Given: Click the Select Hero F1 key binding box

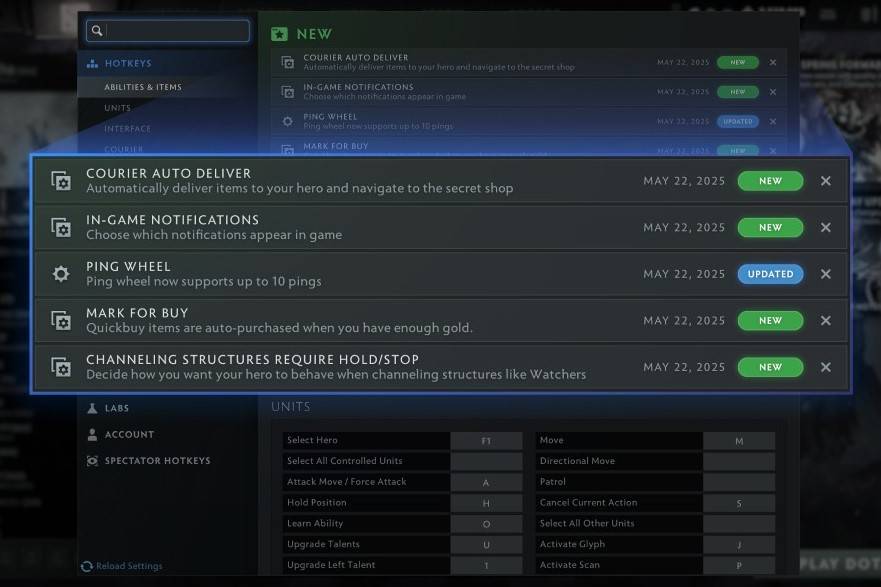Looking at the screenshot, I should (x=486, y=441).
